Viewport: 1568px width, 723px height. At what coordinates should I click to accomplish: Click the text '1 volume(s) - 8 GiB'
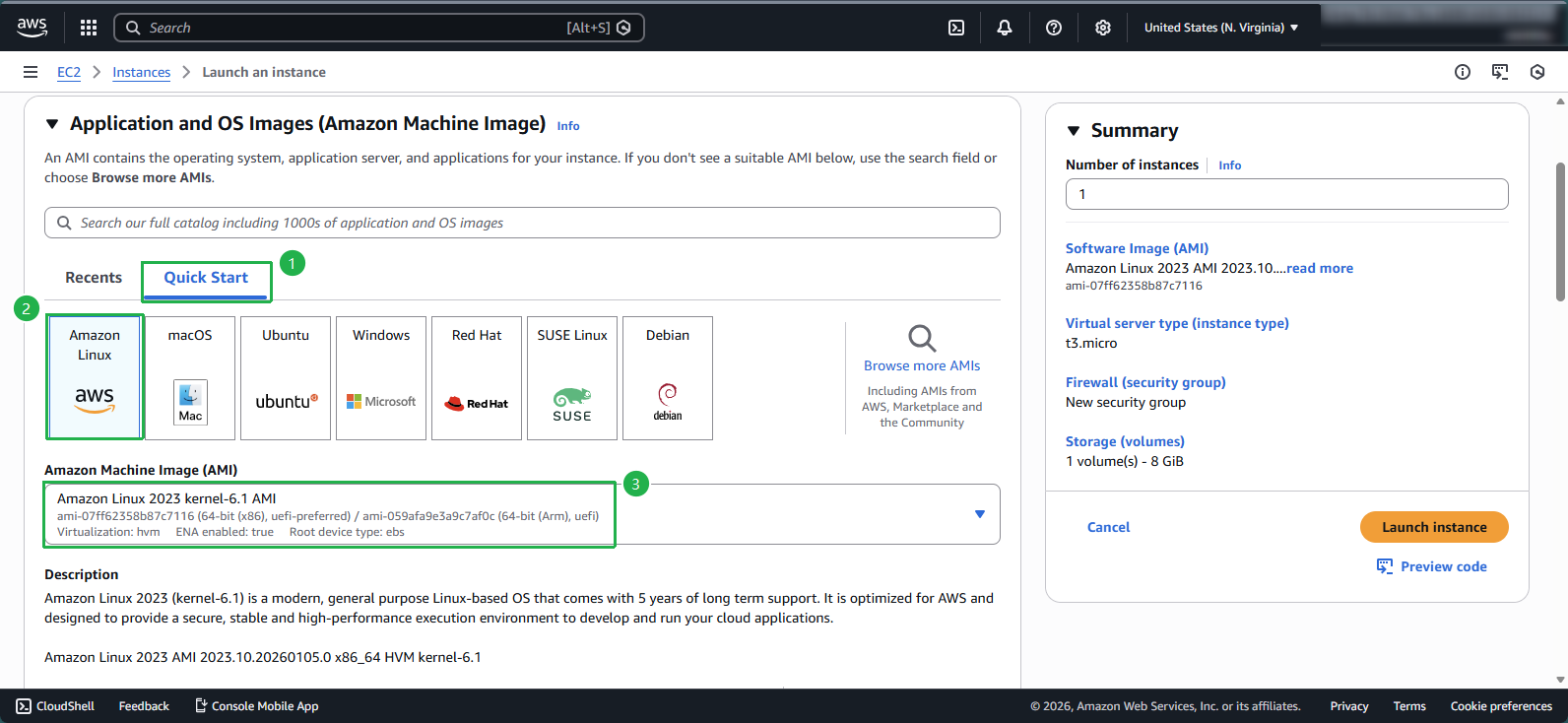1125,461
